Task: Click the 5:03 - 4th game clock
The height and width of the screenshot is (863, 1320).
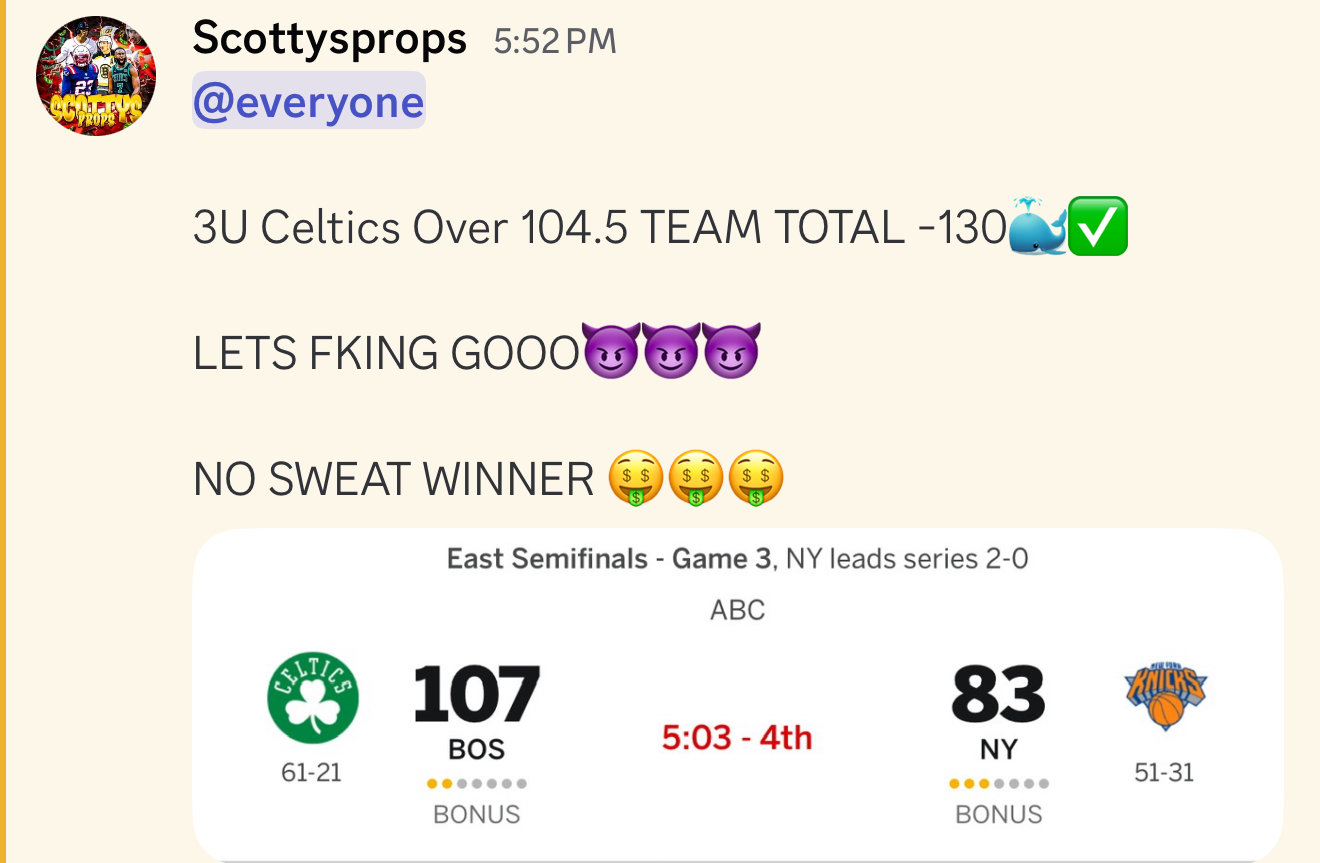Action: [x=737, y=738]
